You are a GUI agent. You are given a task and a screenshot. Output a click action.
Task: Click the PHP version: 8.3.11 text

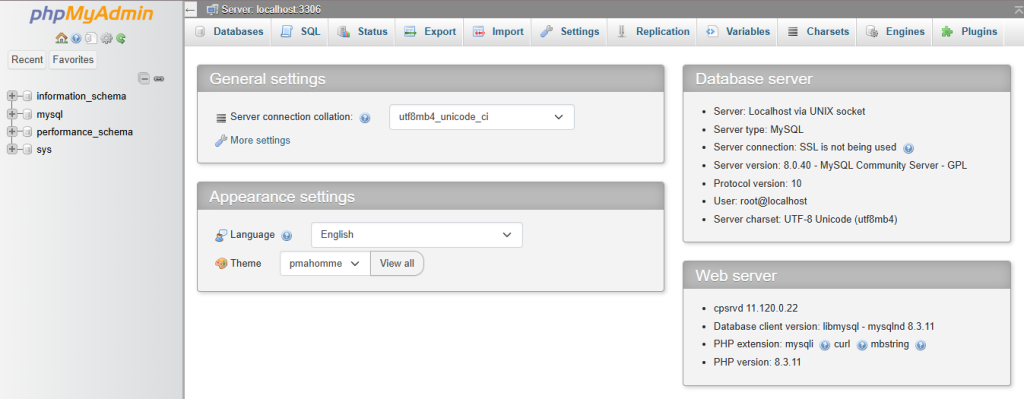click(x=757, y=362)
